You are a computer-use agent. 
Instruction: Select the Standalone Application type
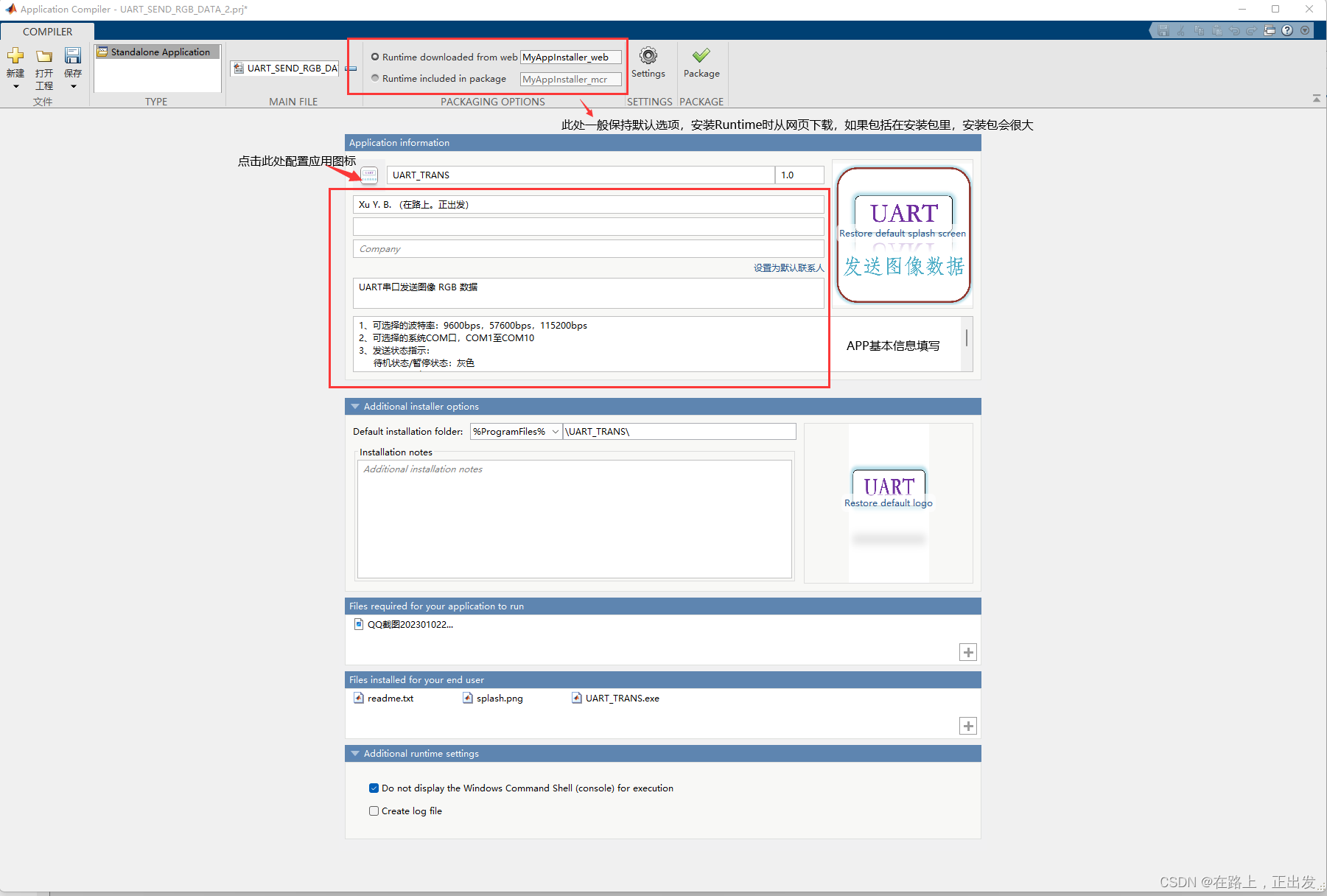[158, 52]
